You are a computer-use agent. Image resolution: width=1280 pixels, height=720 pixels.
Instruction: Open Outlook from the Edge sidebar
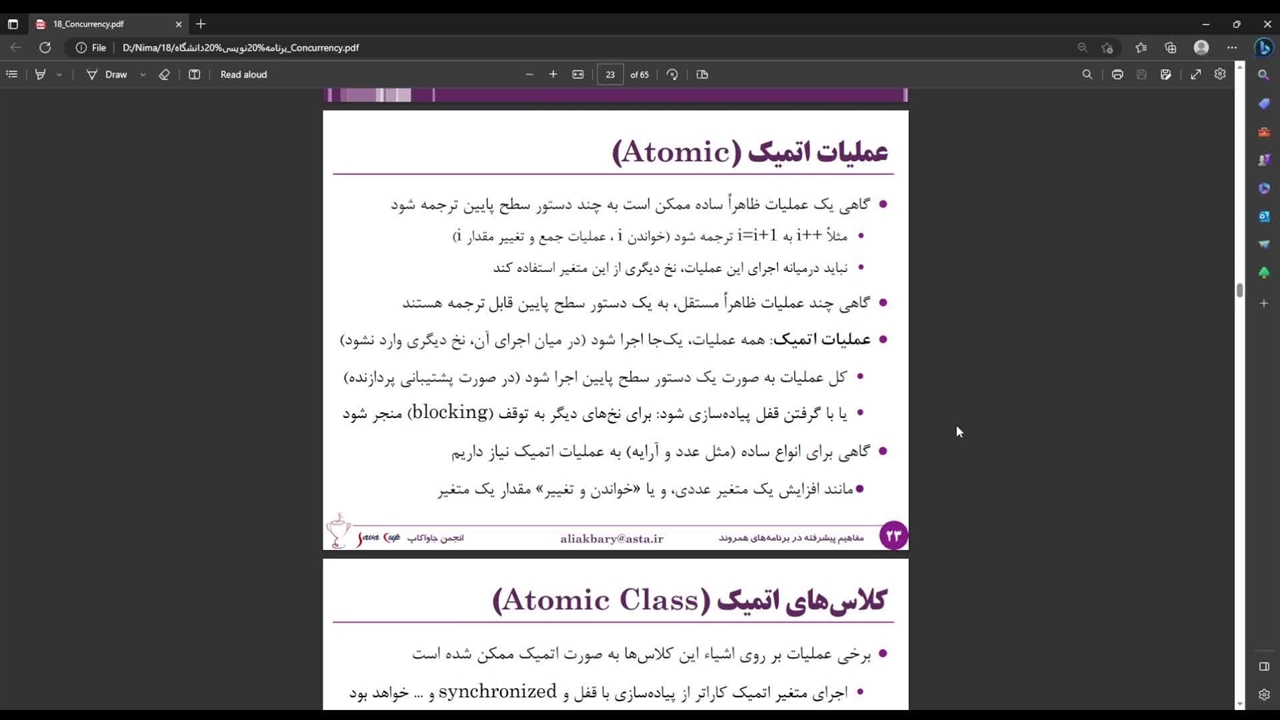point(1264,216)
